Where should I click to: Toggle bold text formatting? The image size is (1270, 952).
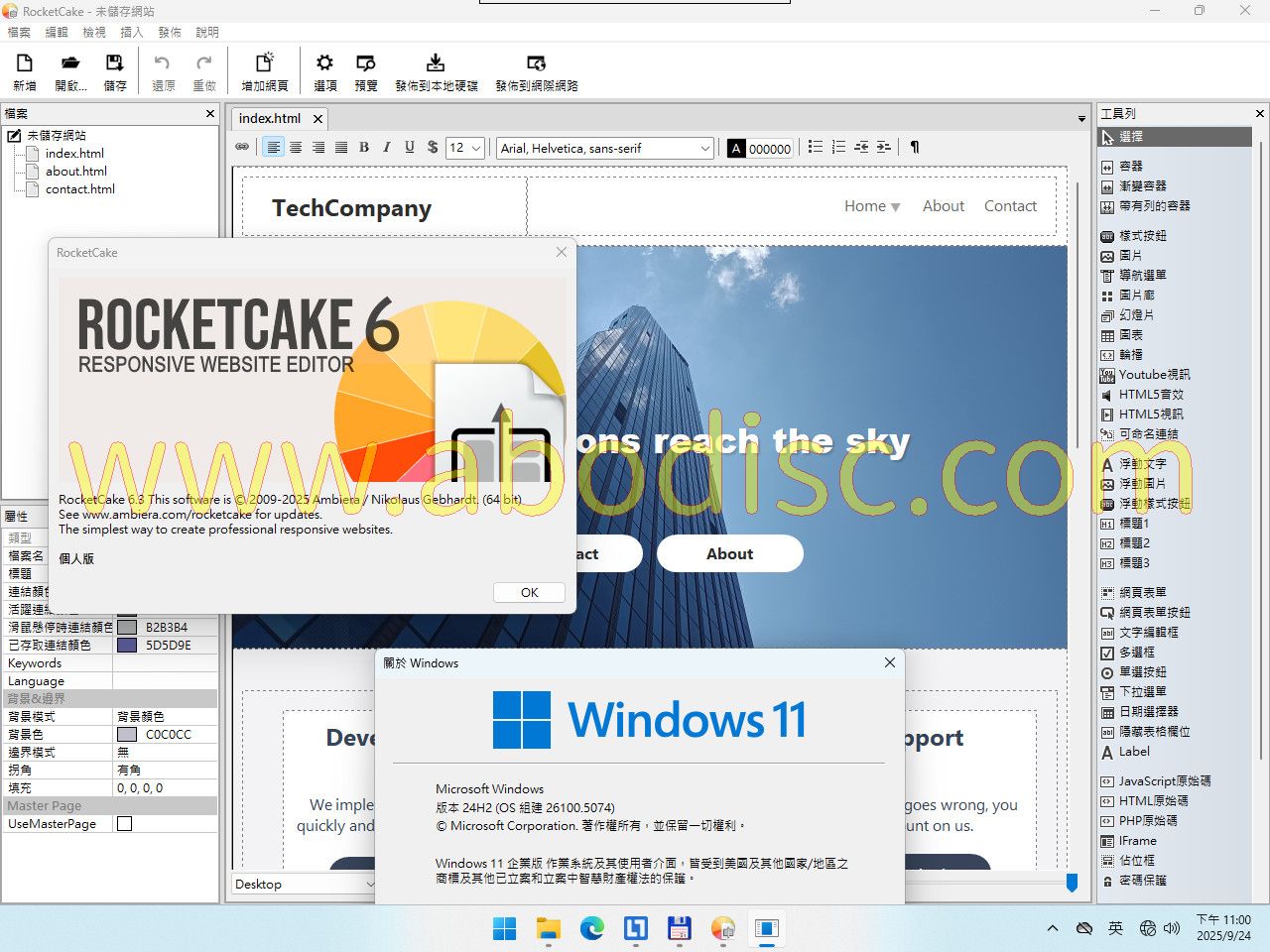pyautogui.click(x=364, y=148)
